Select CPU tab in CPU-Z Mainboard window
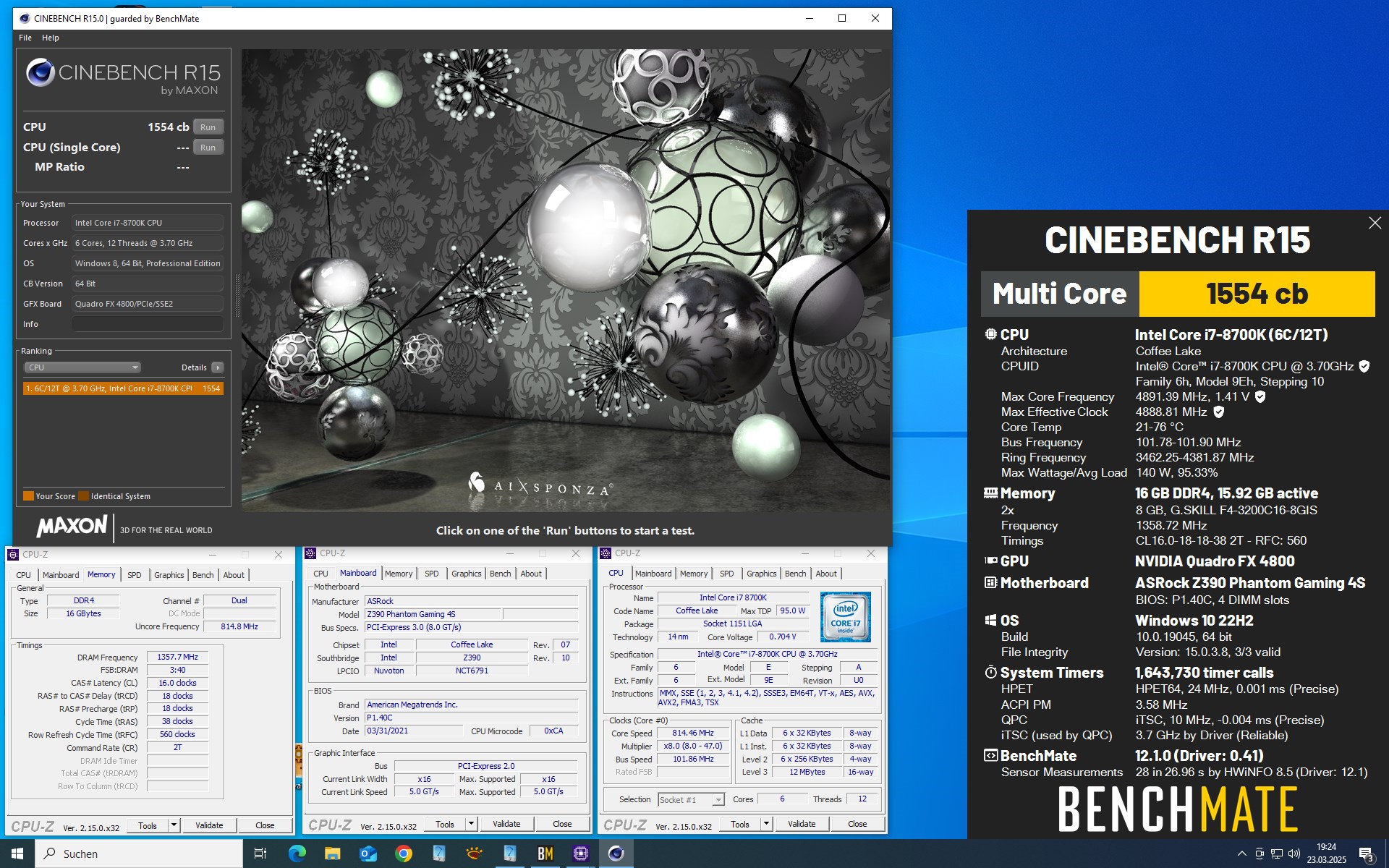This screenshot has height=868, width=1389. pos(320,574)
